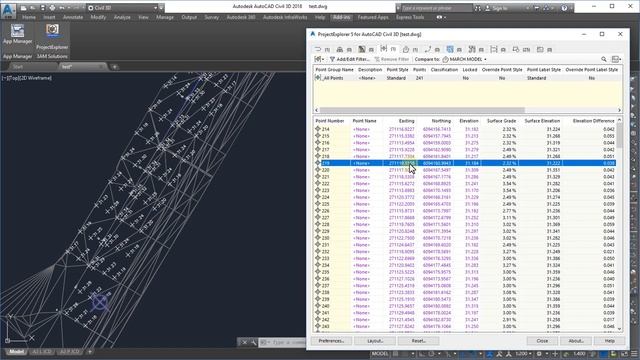The width and height of the screenshot is (640, 360).
Task: Open the Home ribbon tab
Action: (29, 18)
